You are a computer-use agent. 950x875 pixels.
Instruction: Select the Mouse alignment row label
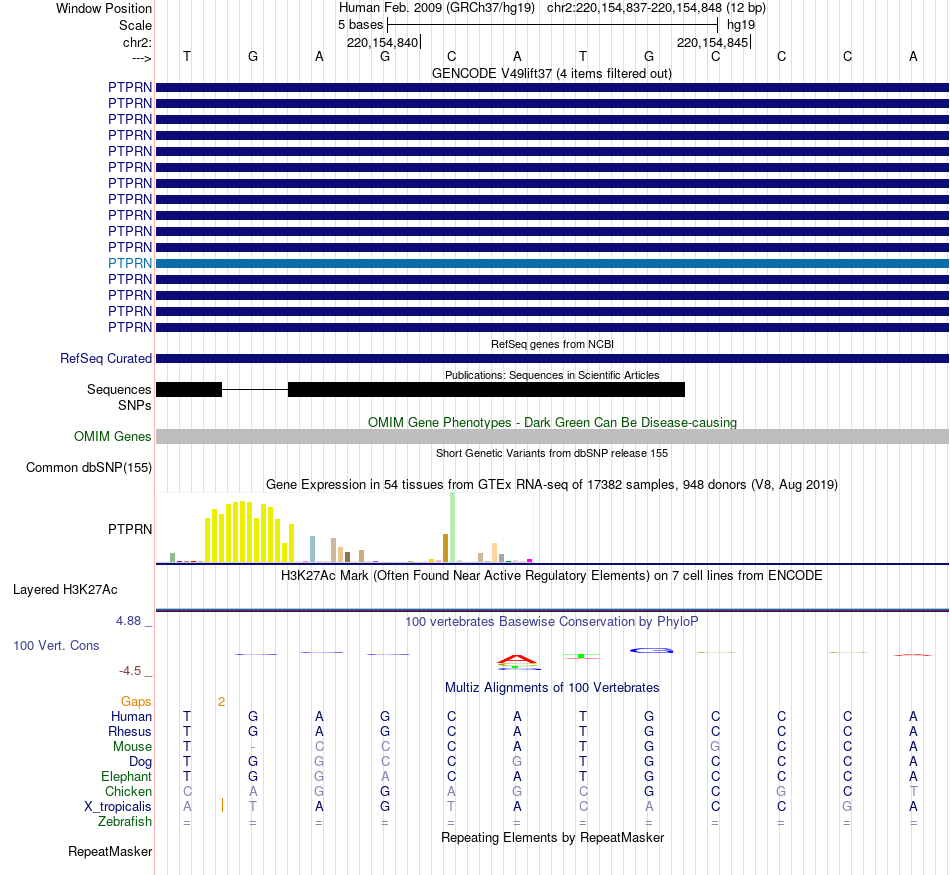point(132,747)
